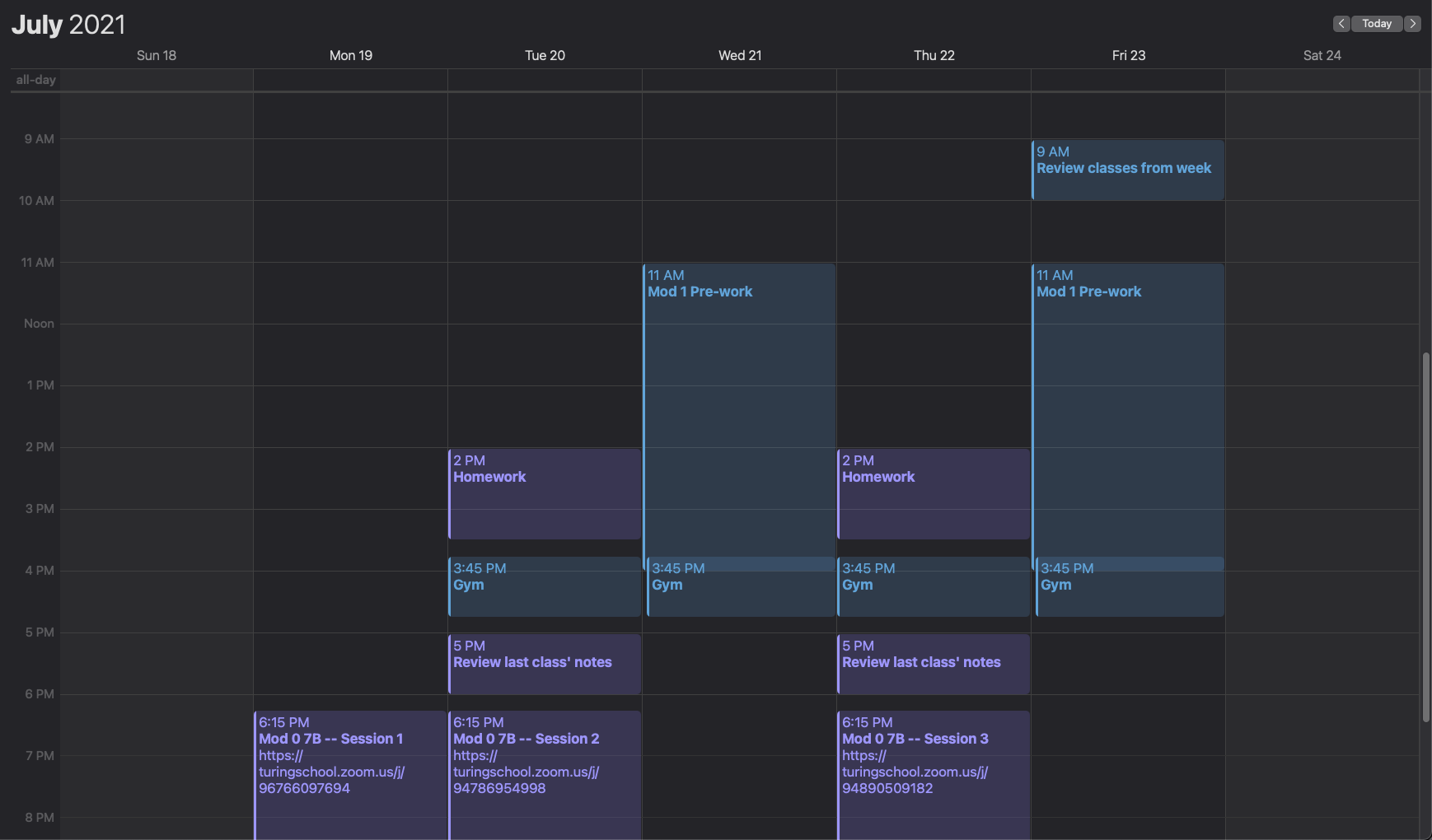Screen dimensions: 1432x840
Task: Jump to the current date with Today
Action: point(1377,24)
